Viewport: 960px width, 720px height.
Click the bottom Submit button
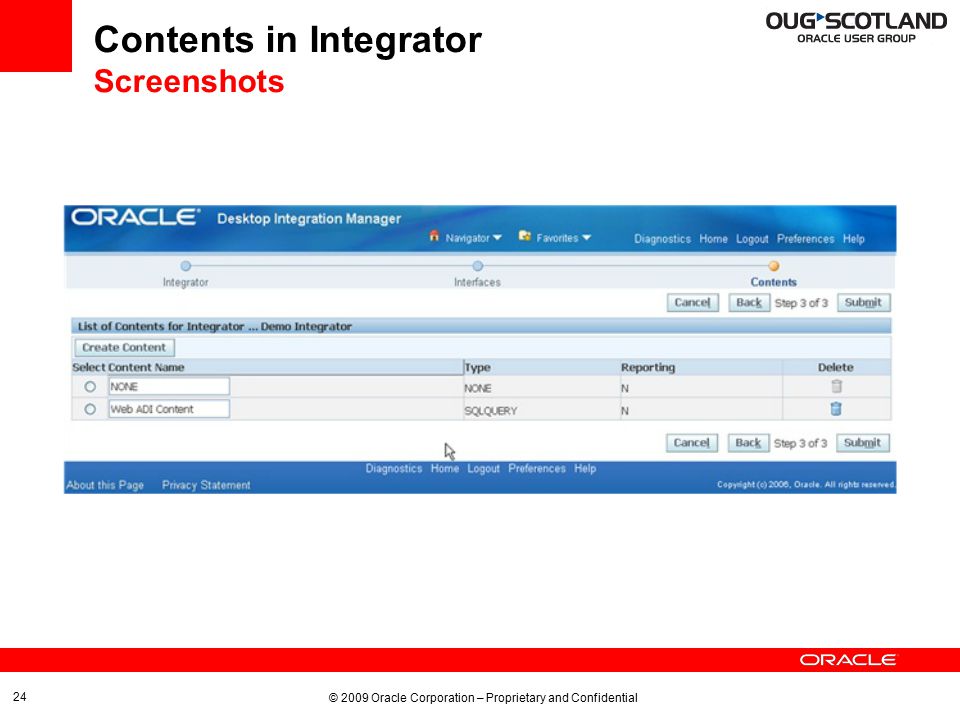tap(863, 443)
